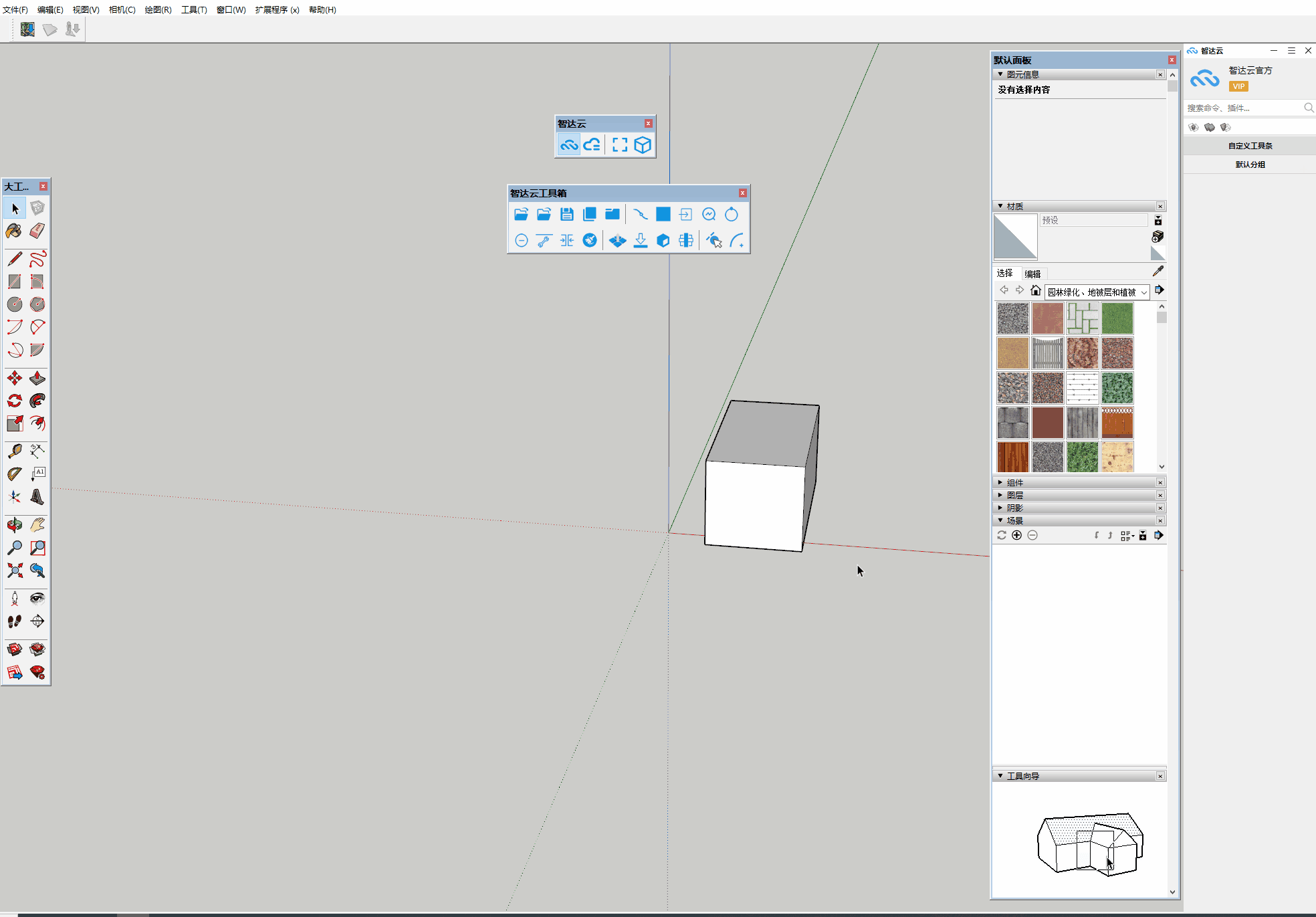Pick the Tape Measure tool

[14, 451]
